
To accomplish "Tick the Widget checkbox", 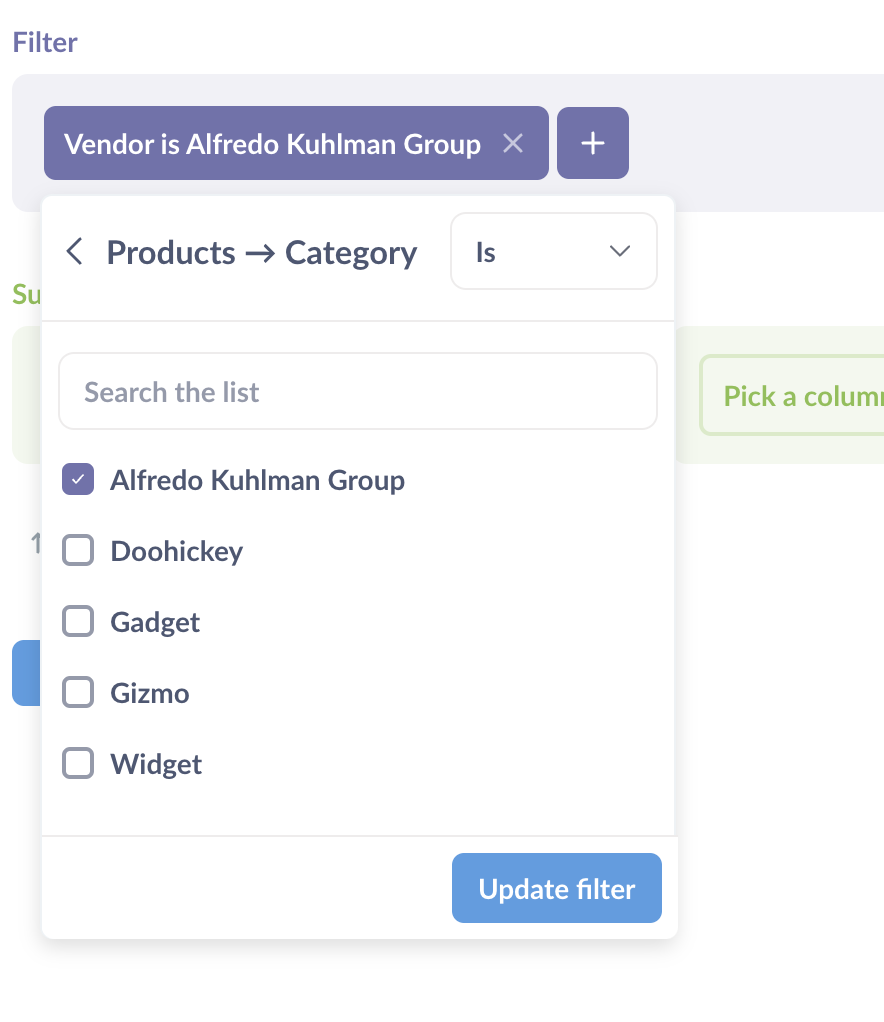I will tap(77, 763).
